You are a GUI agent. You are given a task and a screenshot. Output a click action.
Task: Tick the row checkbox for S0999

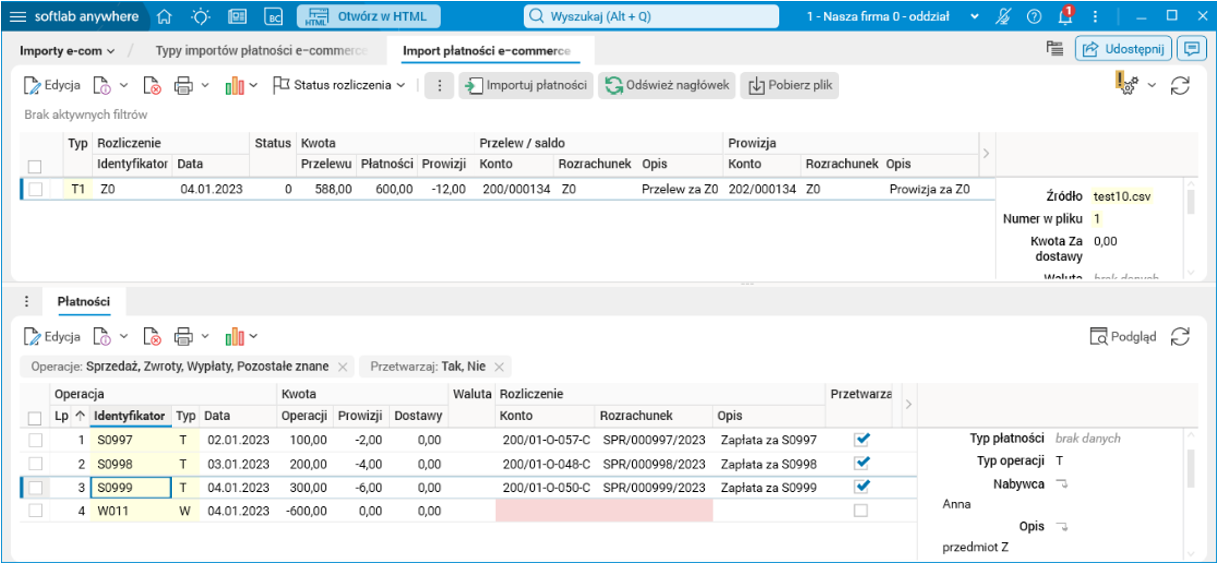(x=35, y=487)
